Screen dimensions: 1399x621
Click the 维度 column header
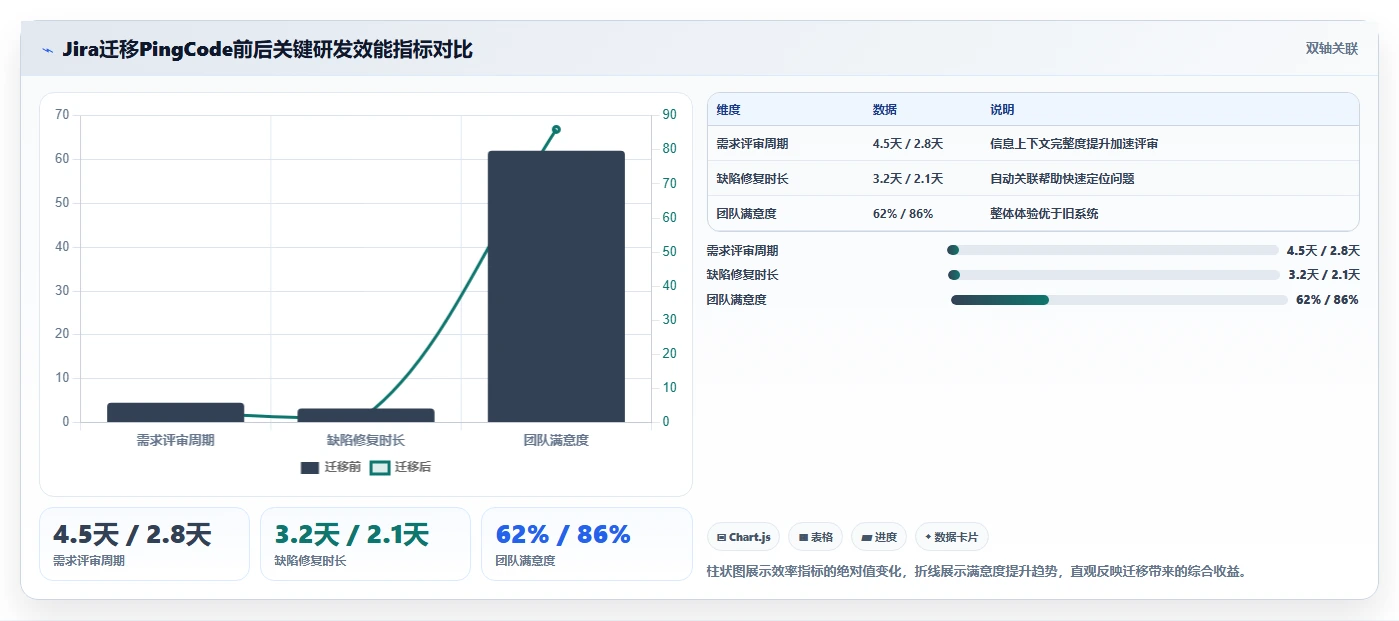point(729,110)
